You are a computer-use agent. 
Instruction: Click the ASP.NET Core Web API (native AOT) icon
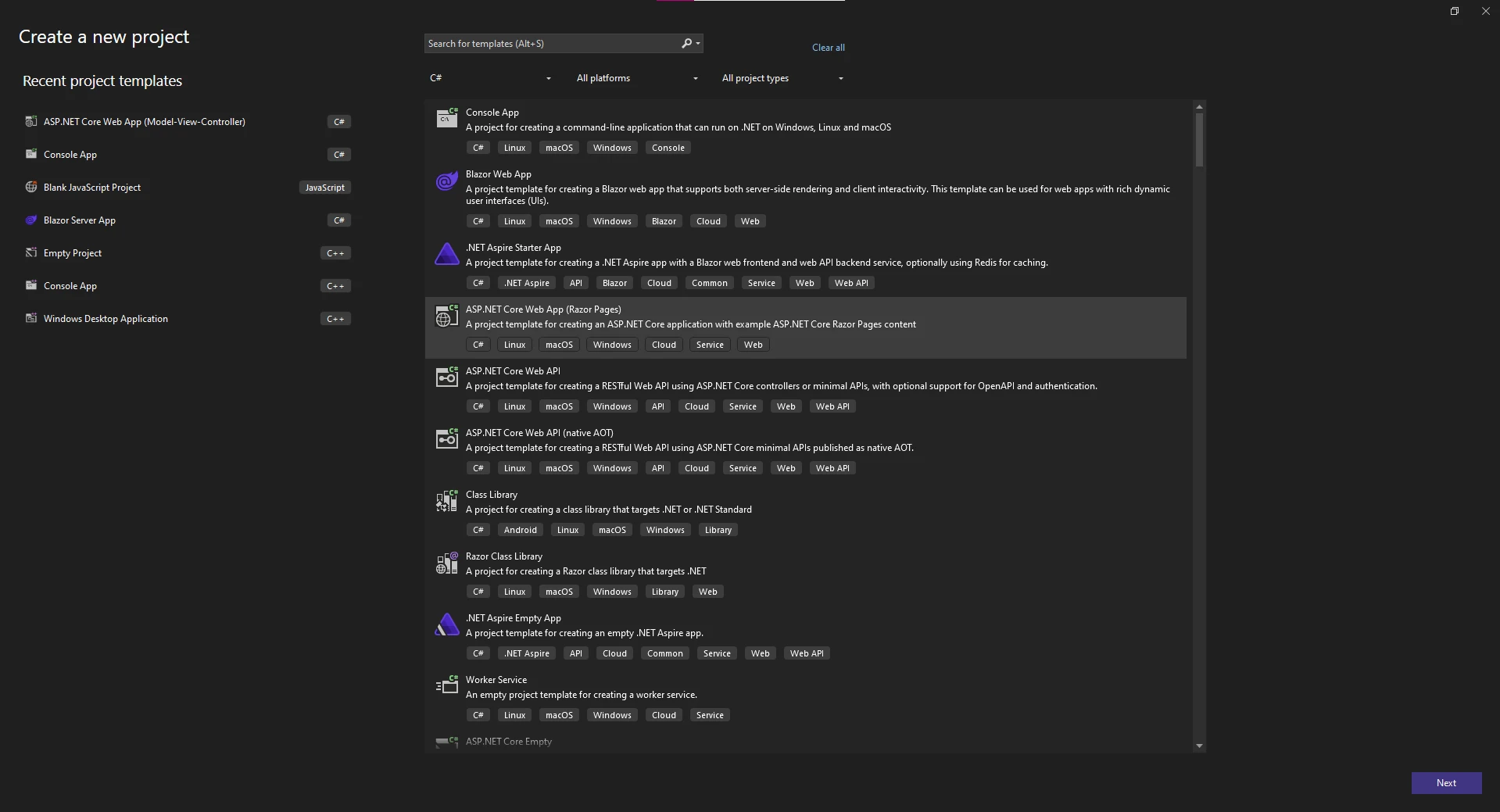446,439
